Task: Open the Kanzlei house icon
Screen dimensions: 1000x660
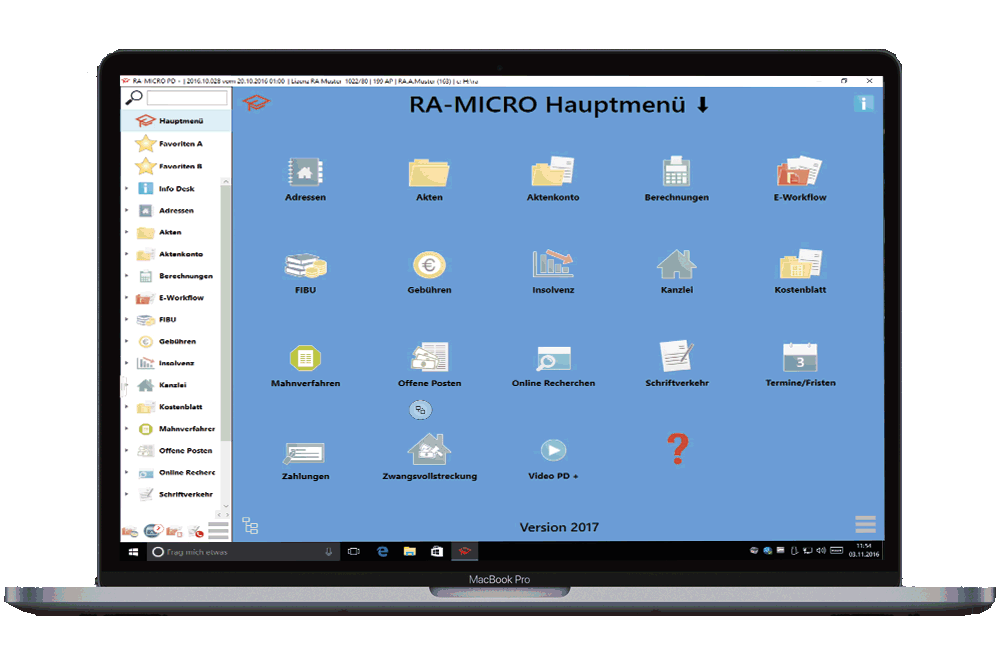Action: (676, 264)
